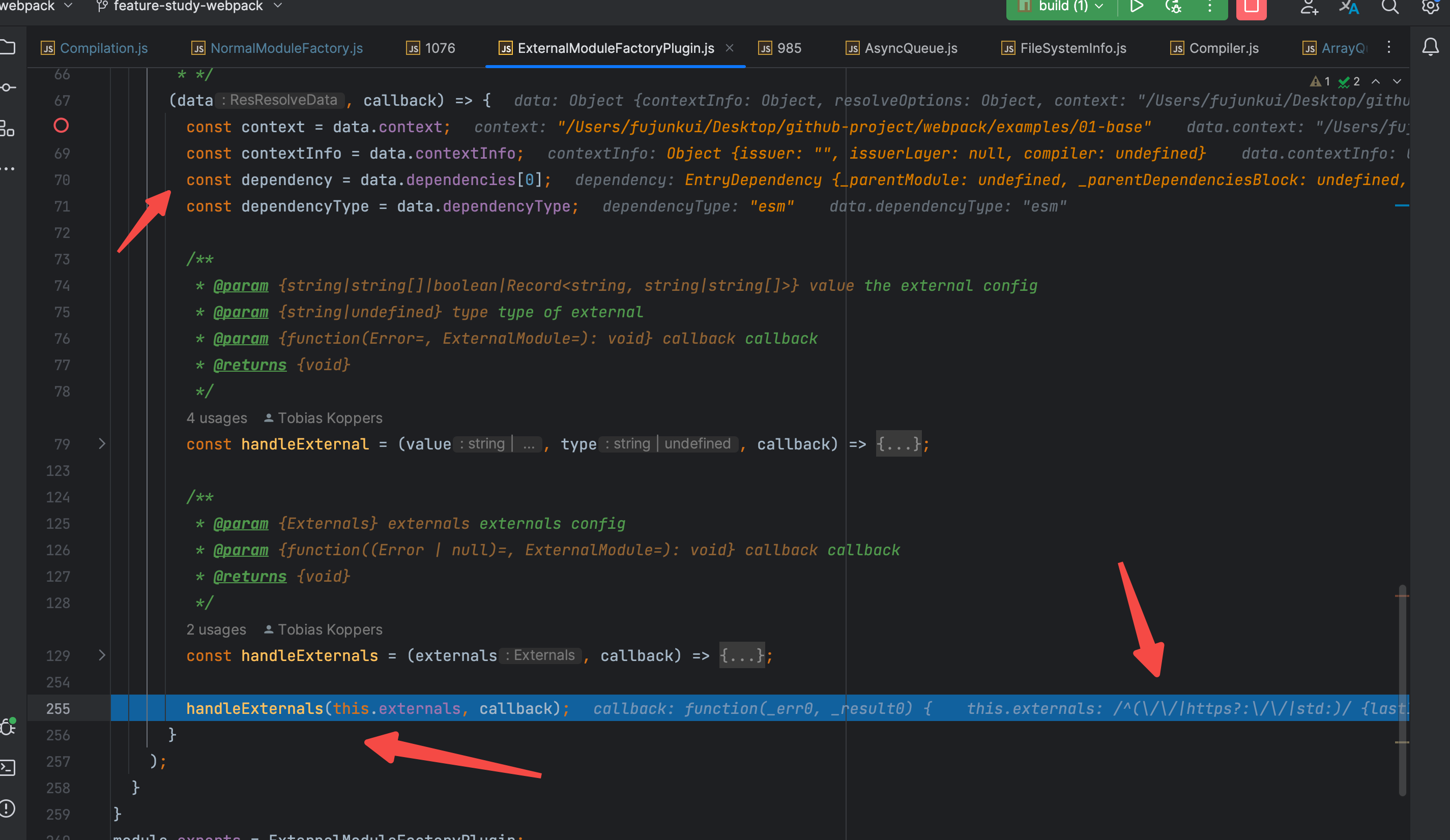The image size is (1450, 840).
Task: Open the feature-study-webpack branch dropdown
Action: [x=189, y=6]
